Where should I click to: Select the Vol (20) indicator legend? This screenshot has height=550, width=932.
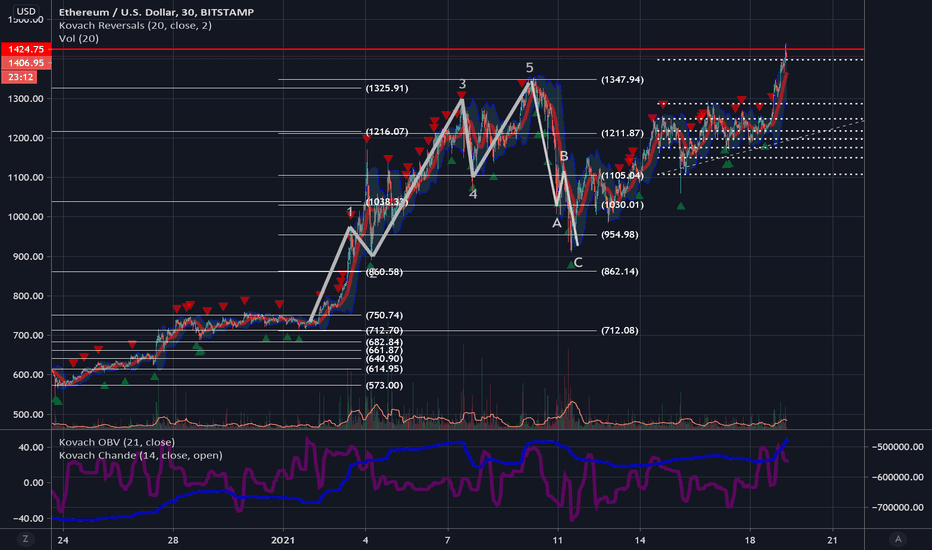[79, 38]
